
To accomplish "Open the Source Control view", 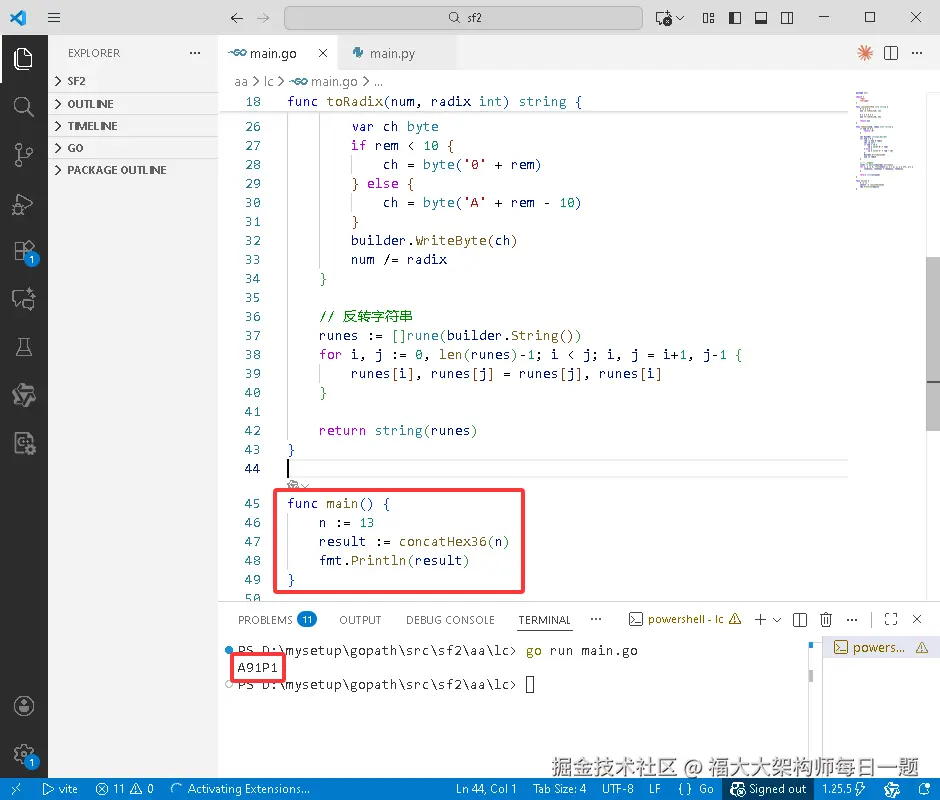I will (x=23, y=155).
